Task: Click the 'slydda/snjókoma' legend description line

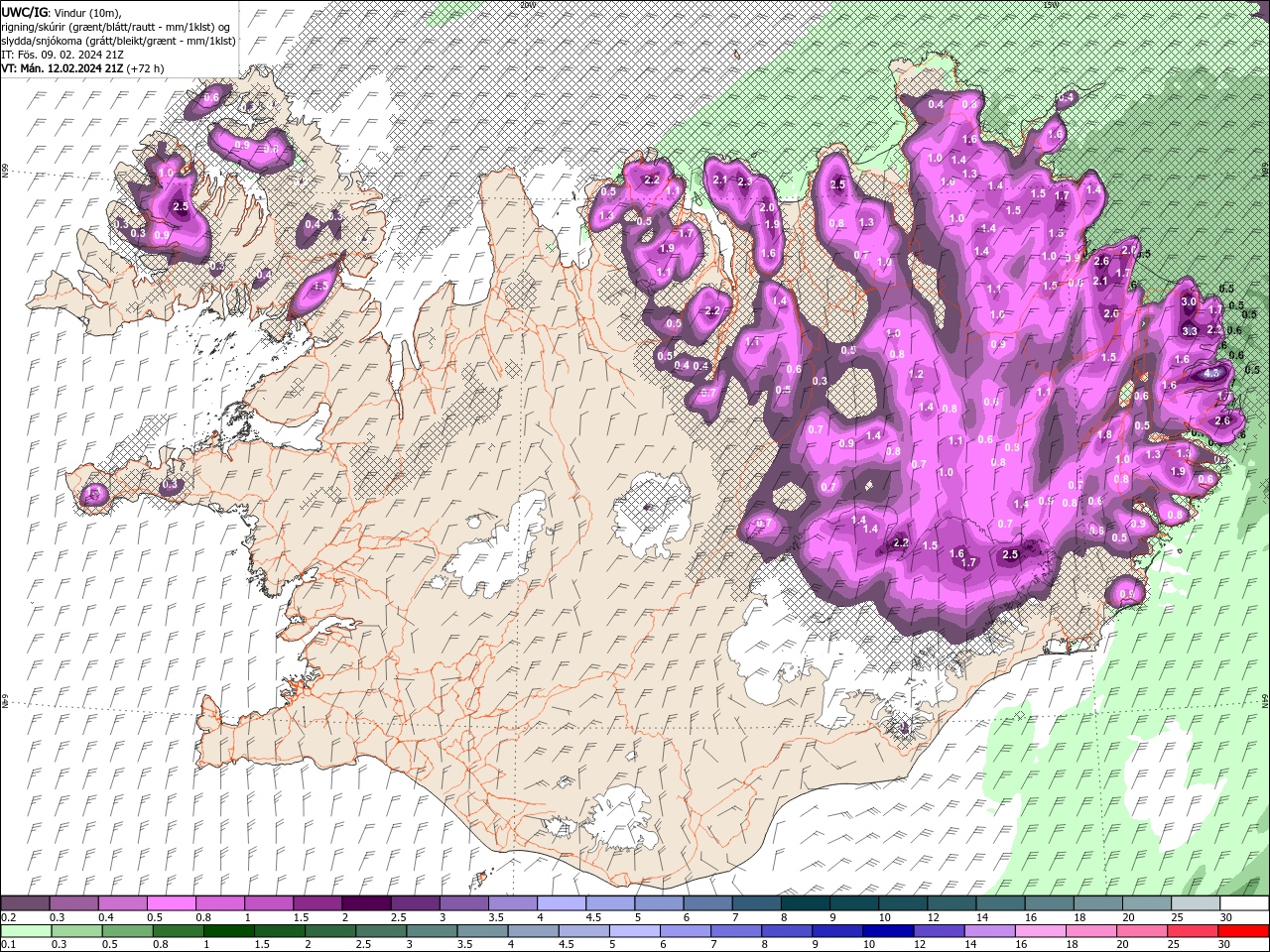Action: (119, 41)
